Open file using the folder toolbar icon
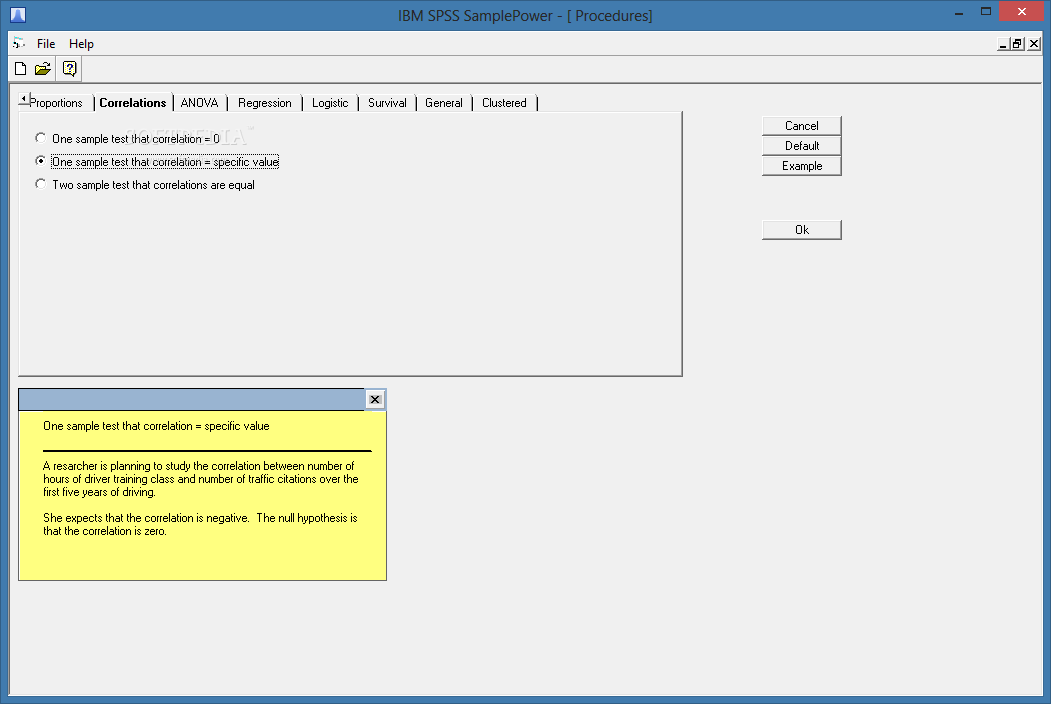 [43, 68]
